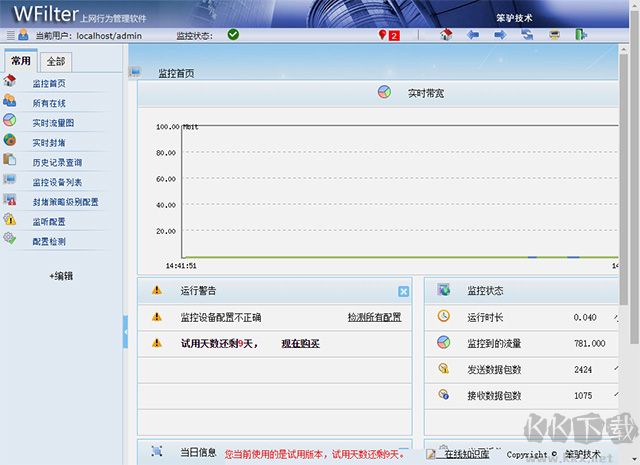Click the 配置检测 gear icon
This screenshot has width=640, height=465.
click(10, 238)
